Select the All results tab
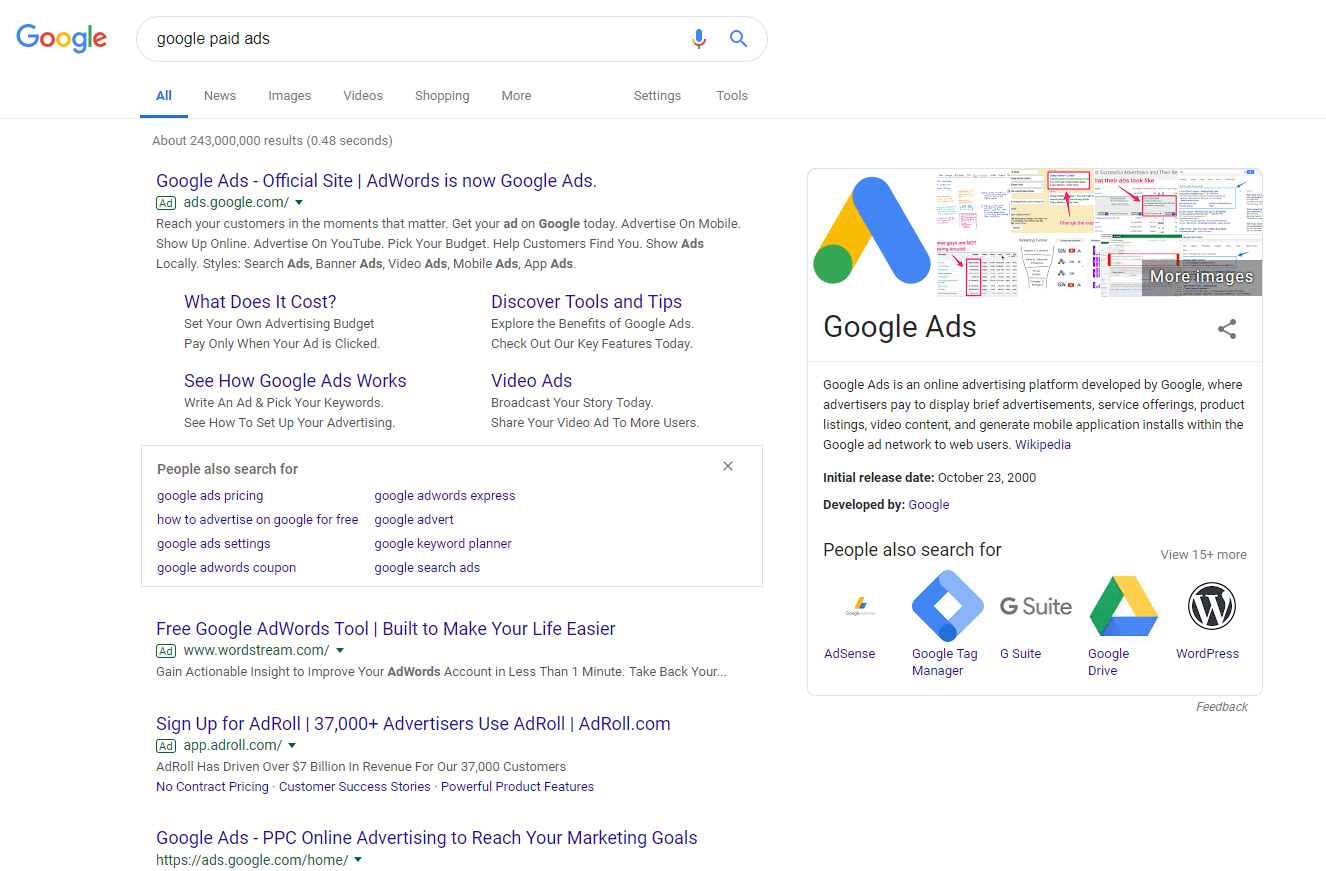1326x871 pixels. point(164,96)
